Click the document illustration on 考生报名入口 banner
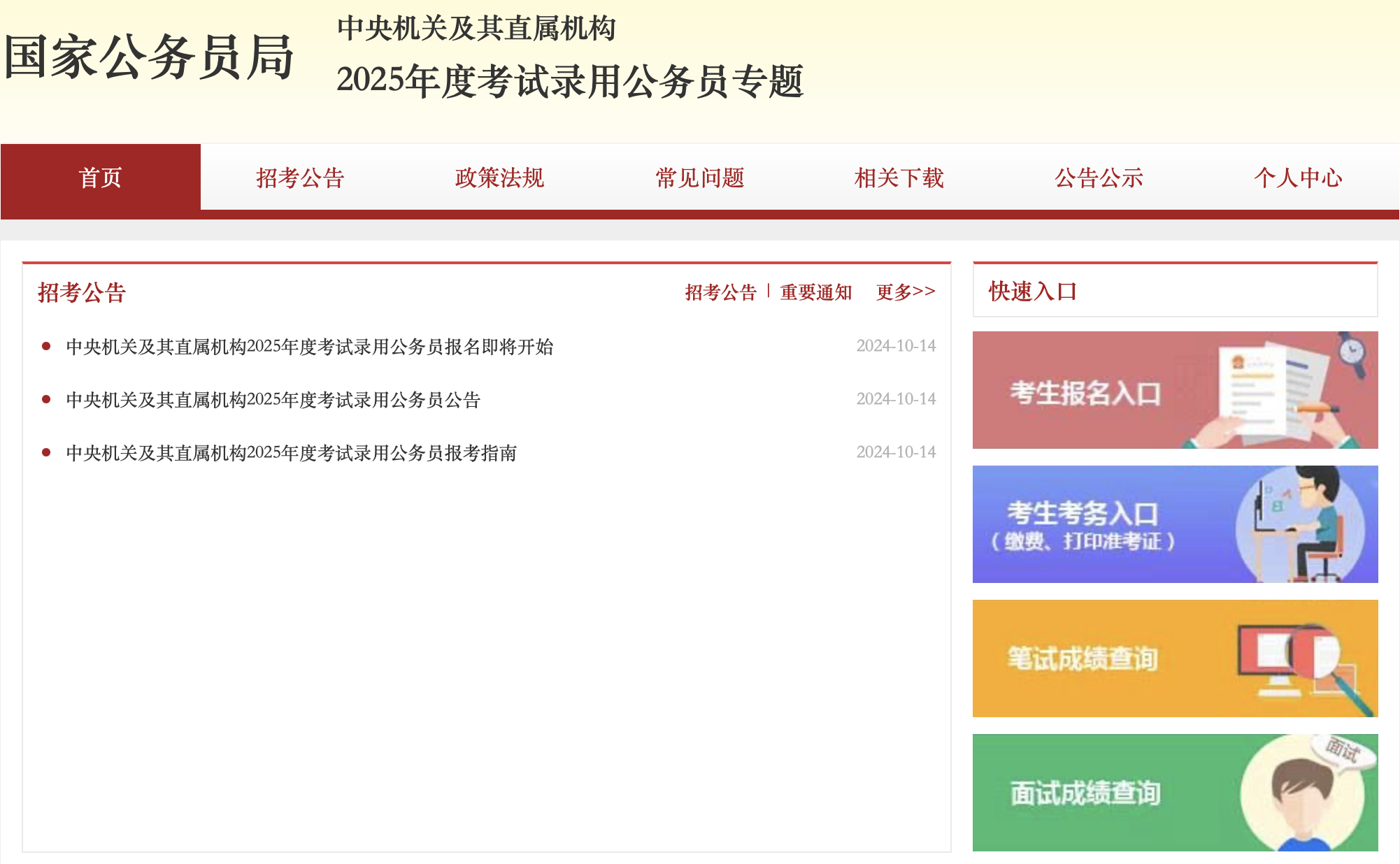 point(1273,391)
